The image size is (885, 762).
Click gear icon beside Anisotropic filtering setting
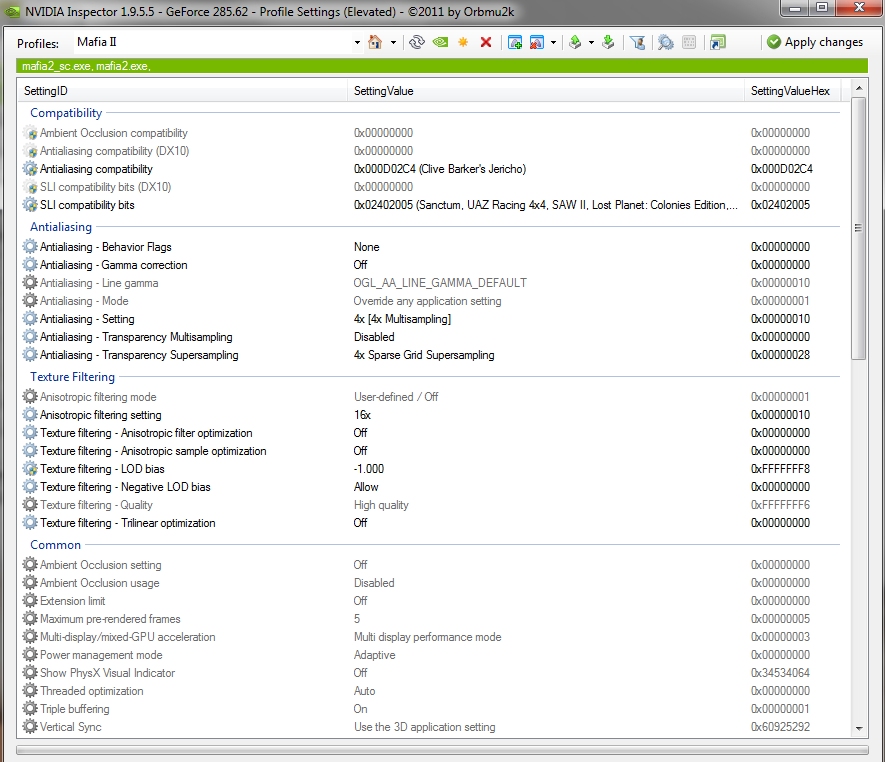(30, 415)
